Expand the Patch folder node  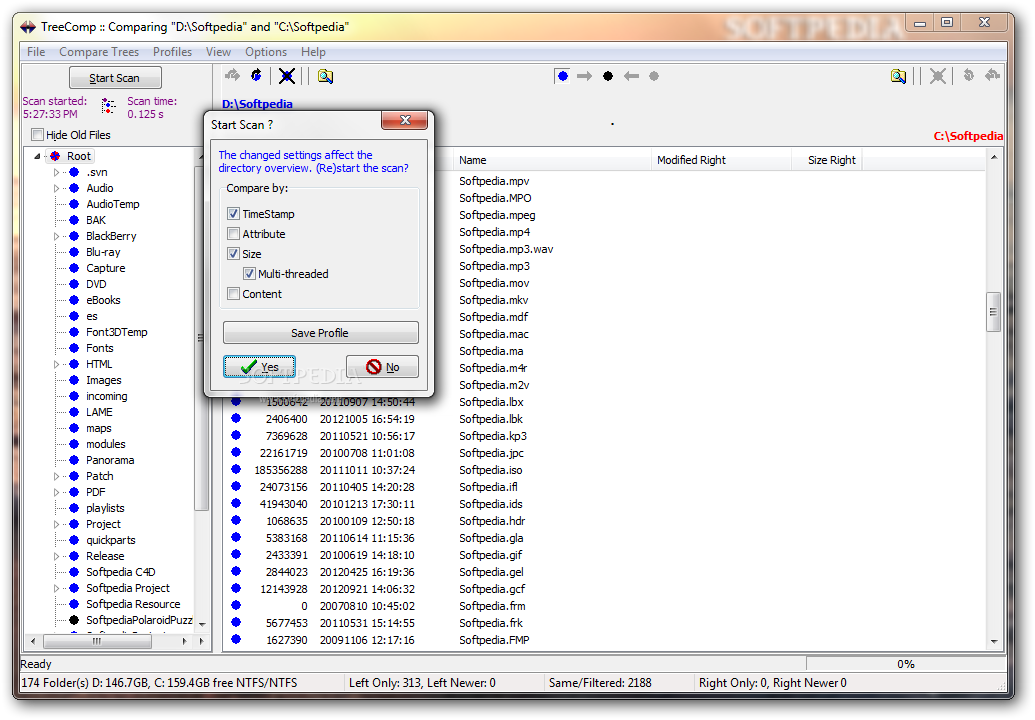[x=56, y=476]
